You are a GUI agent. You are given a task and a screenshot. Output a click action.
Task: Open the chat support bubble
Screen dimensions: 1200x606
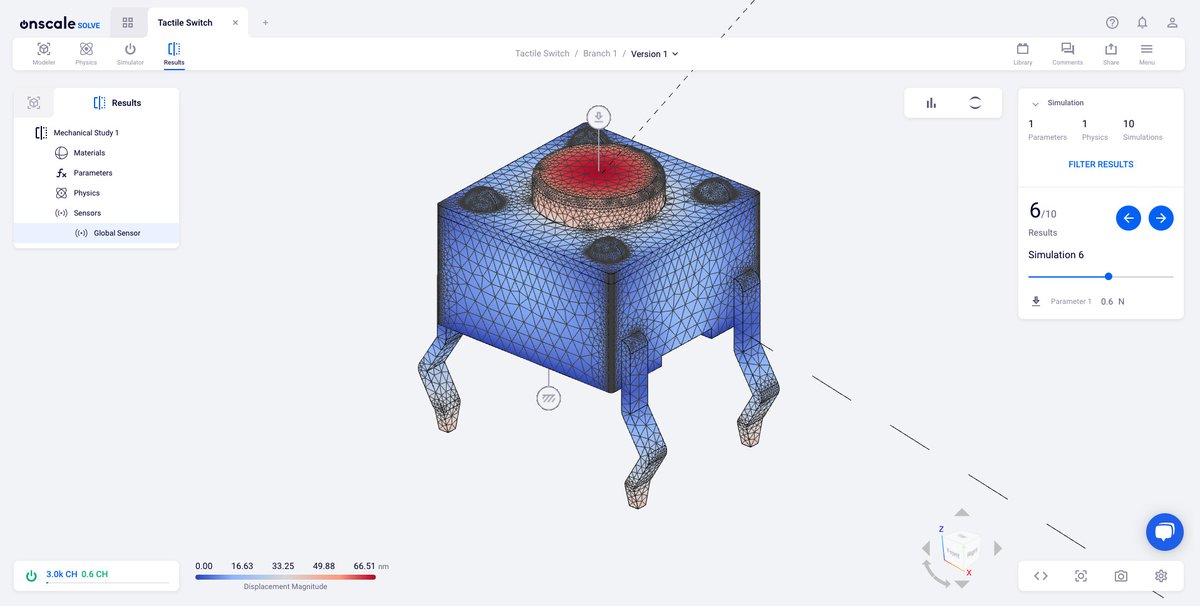[1164, 532]
